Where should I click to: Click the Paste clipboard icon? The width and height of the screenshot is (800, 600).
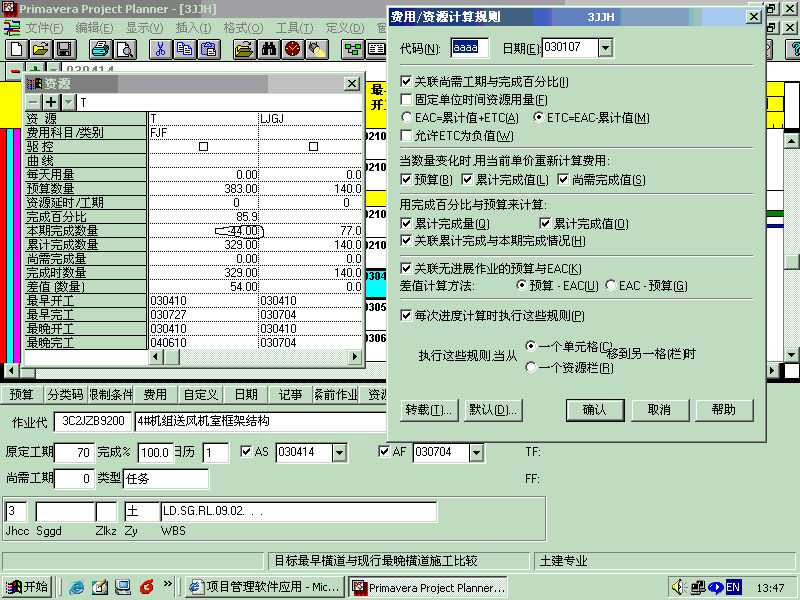coord(208,49)
